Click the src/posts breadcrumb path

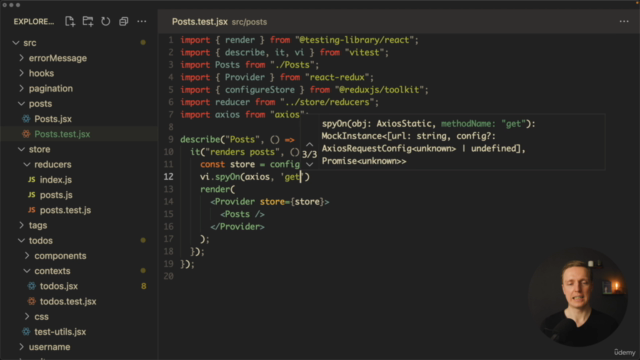tap(249, 22)
